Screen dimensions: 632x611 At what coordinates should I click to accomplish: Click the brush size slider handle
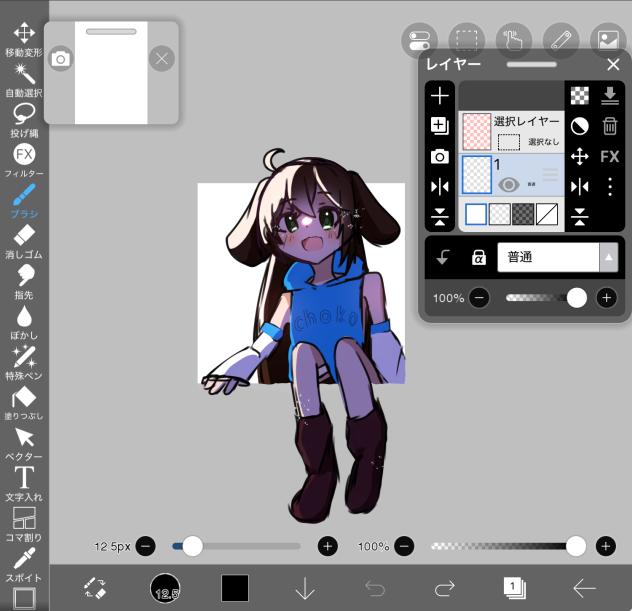(193, 547)
